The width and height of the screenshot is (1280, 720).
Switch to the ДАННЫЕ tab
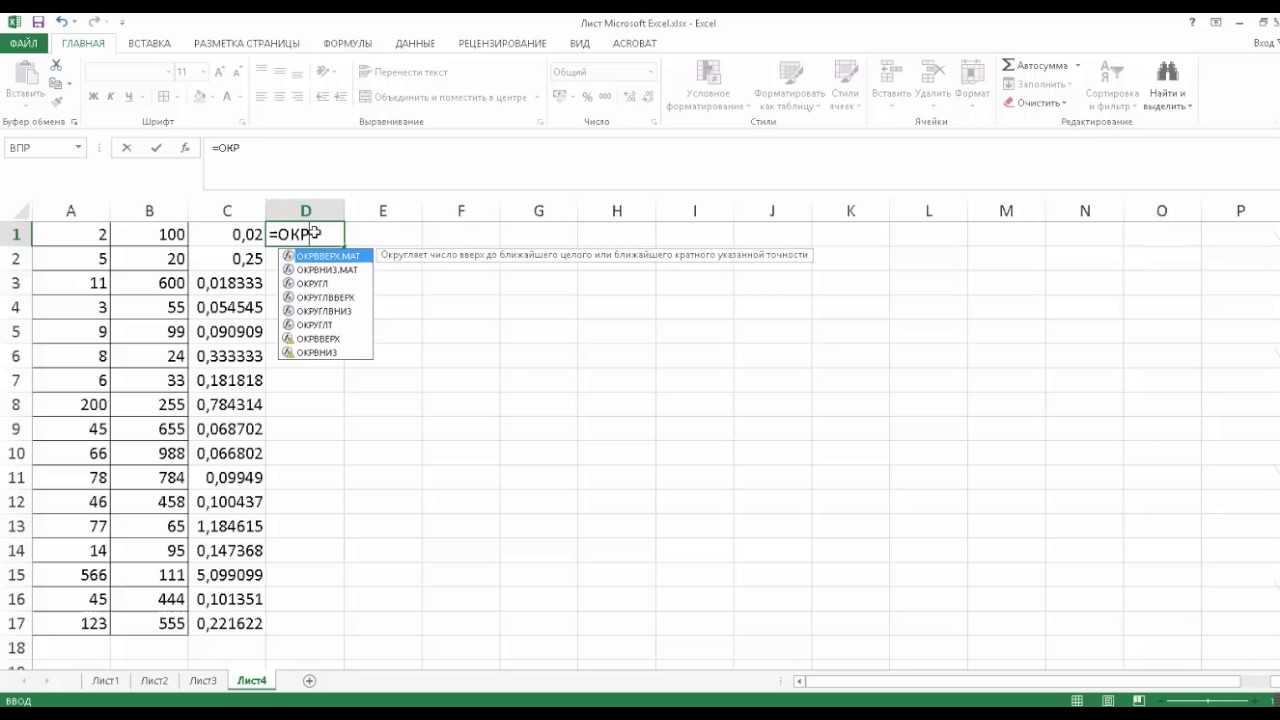pyautogui.click(x=415, y=44)
